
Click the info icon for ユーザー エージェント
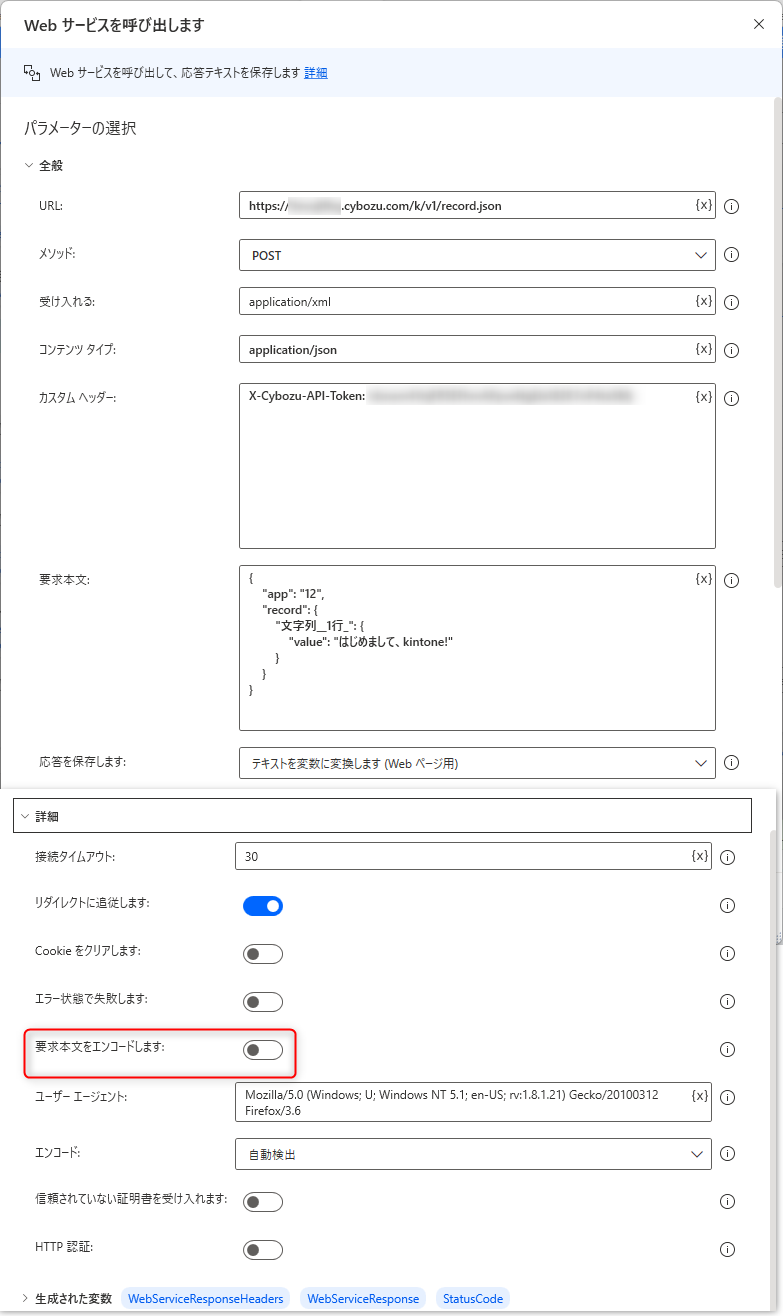coord(728,1097)
